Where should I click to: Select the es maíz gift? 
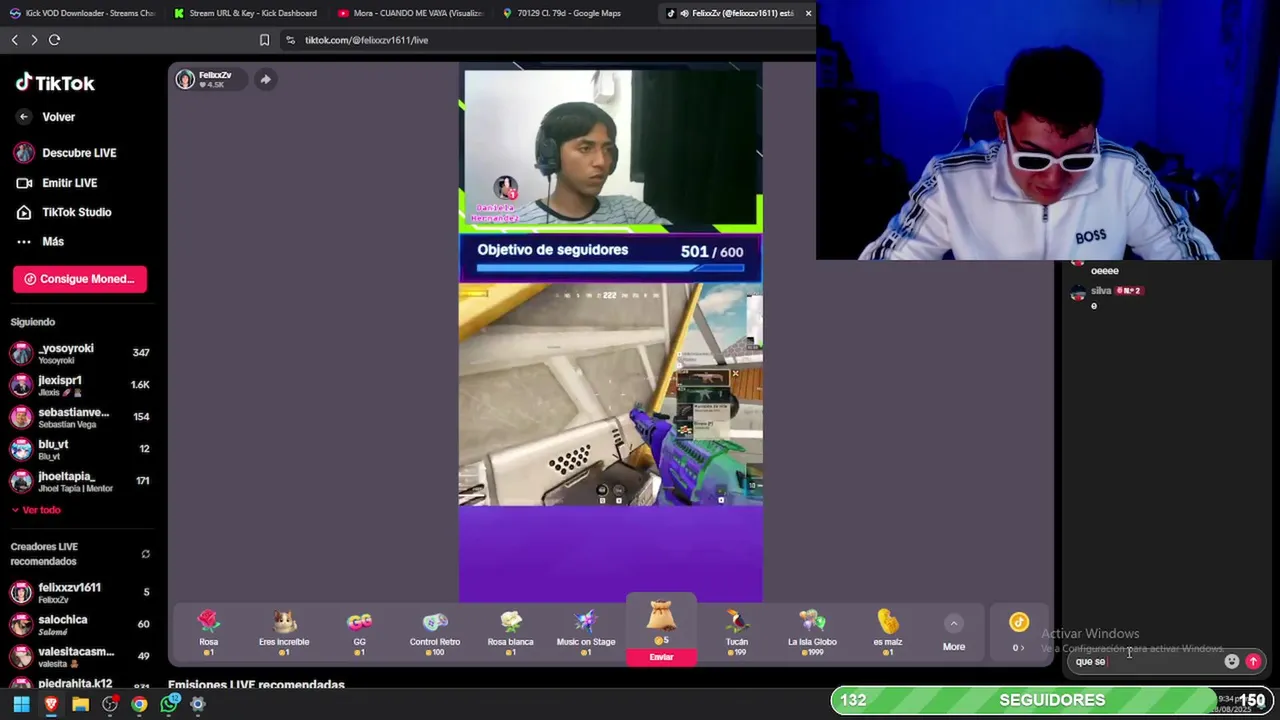click(x=888, y=633)
